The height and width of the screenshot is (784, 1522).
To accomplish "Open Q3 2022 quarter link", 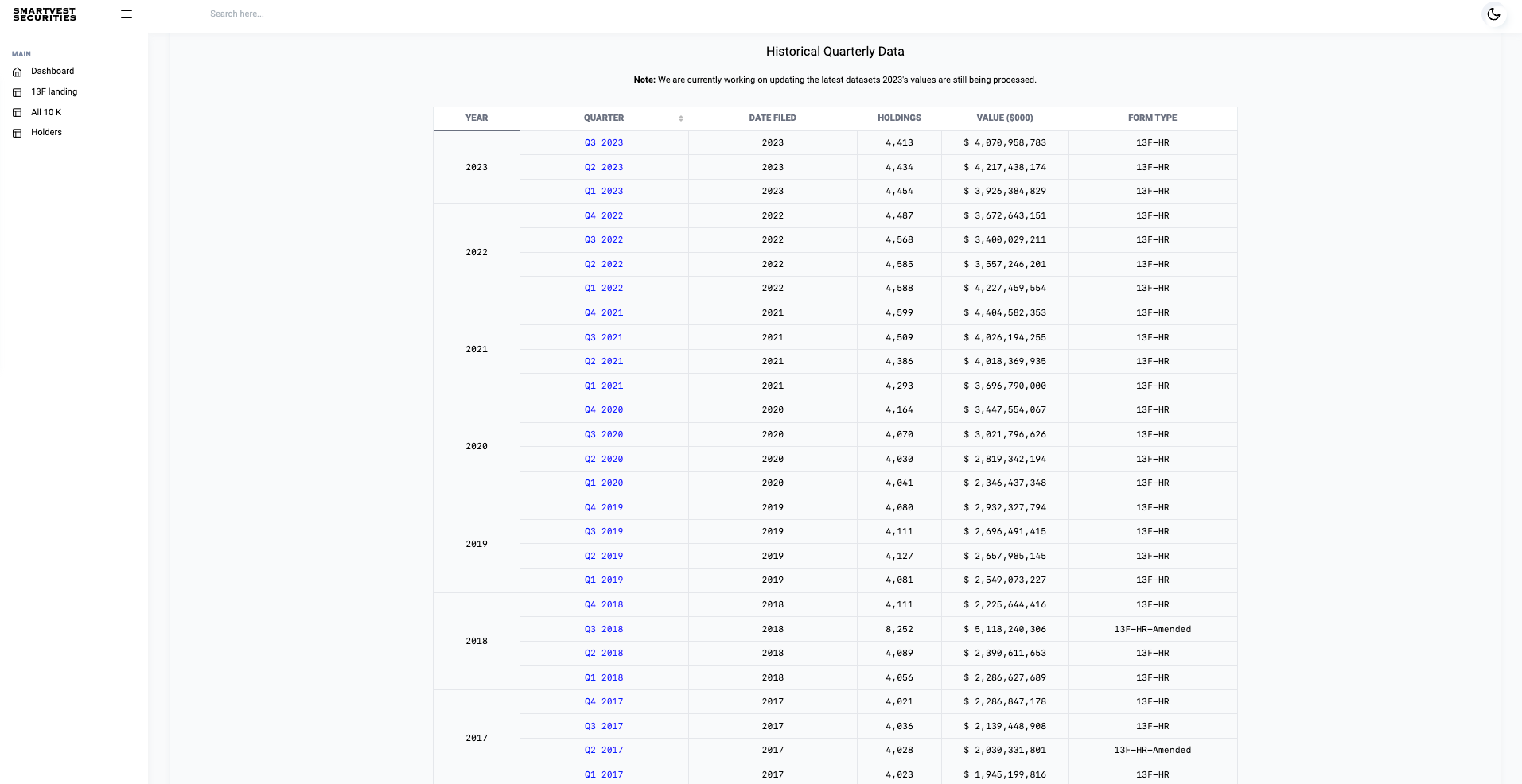I will tap(604, 240).
